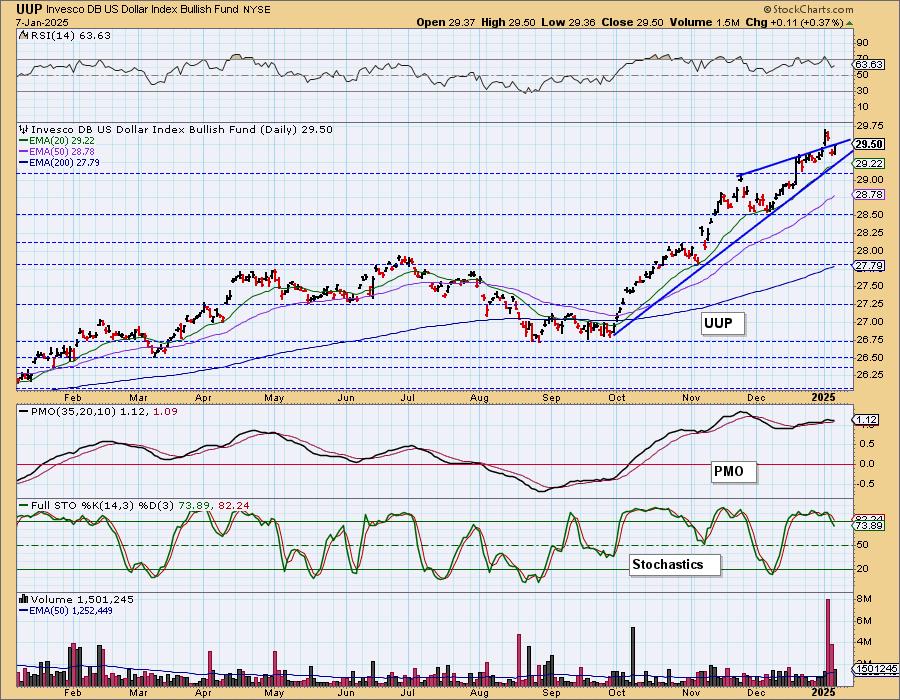Viewport: 900px width, 700px height.
Task: Click the purple EMA(50) 28.78 legend entry
Action: point(57,151)
